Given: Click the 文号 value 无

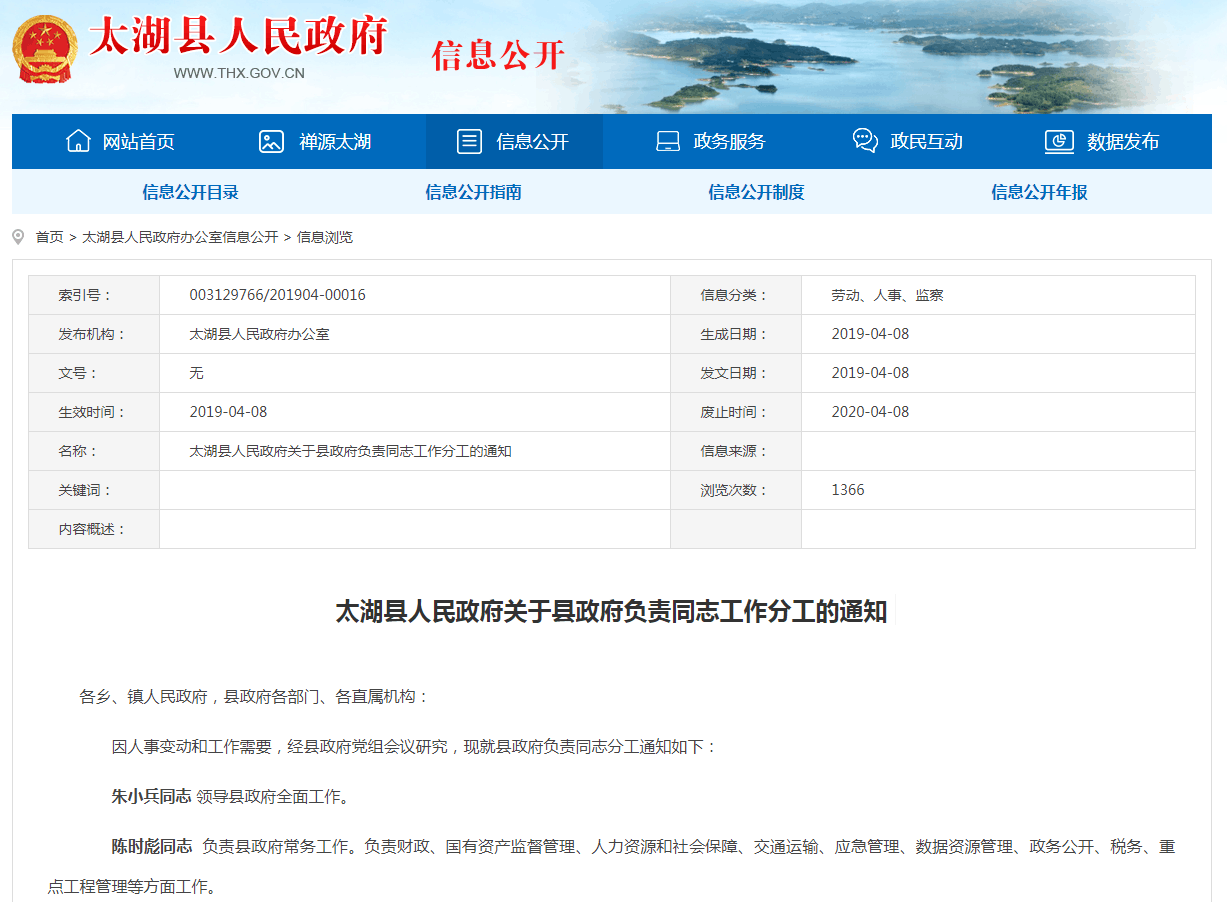Looking at the screenshot, I should (196, 373).
